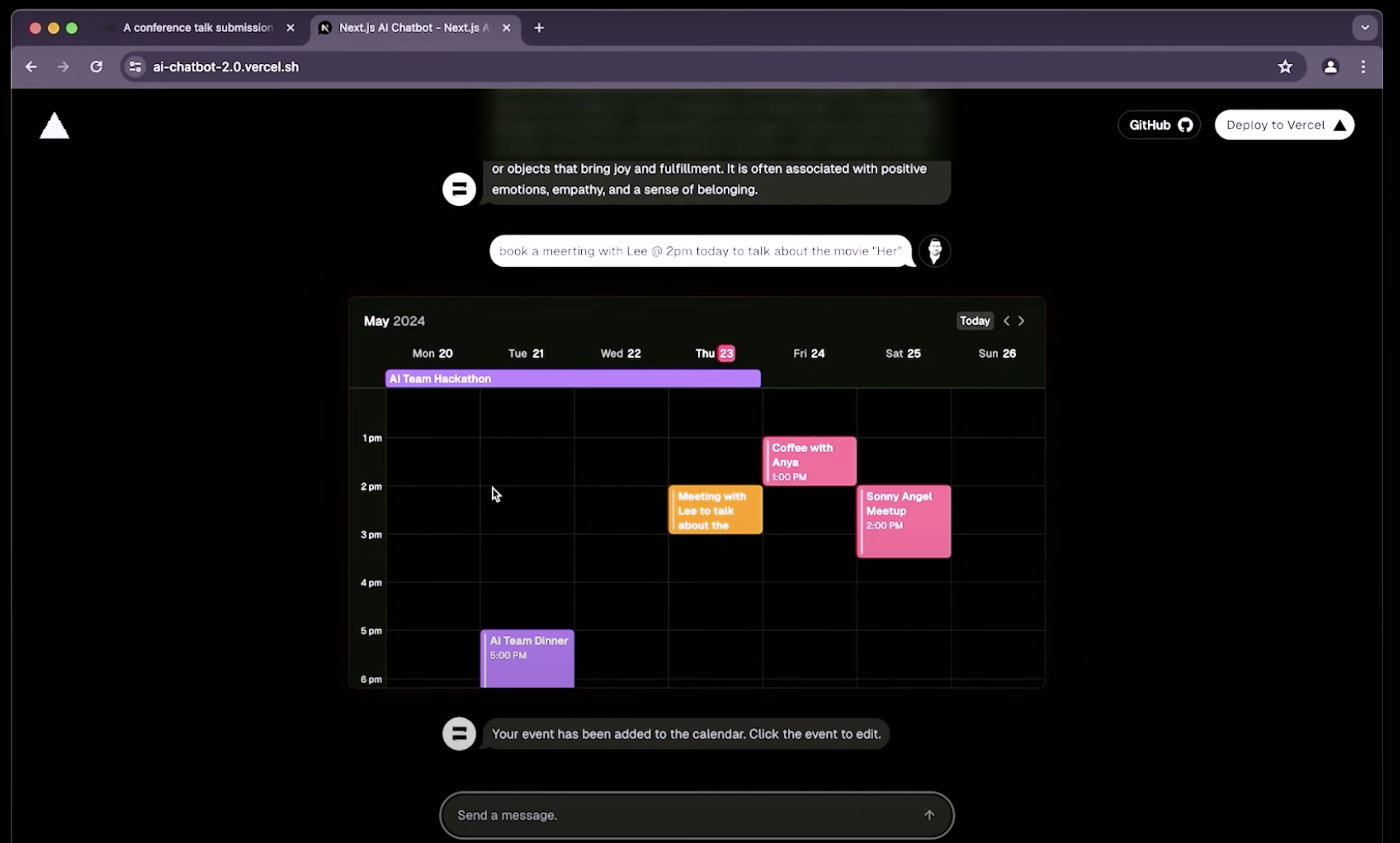This screenshot has width=1400, height=843.
Task: Open Chrome three-dot menu
Action: 1363,67
